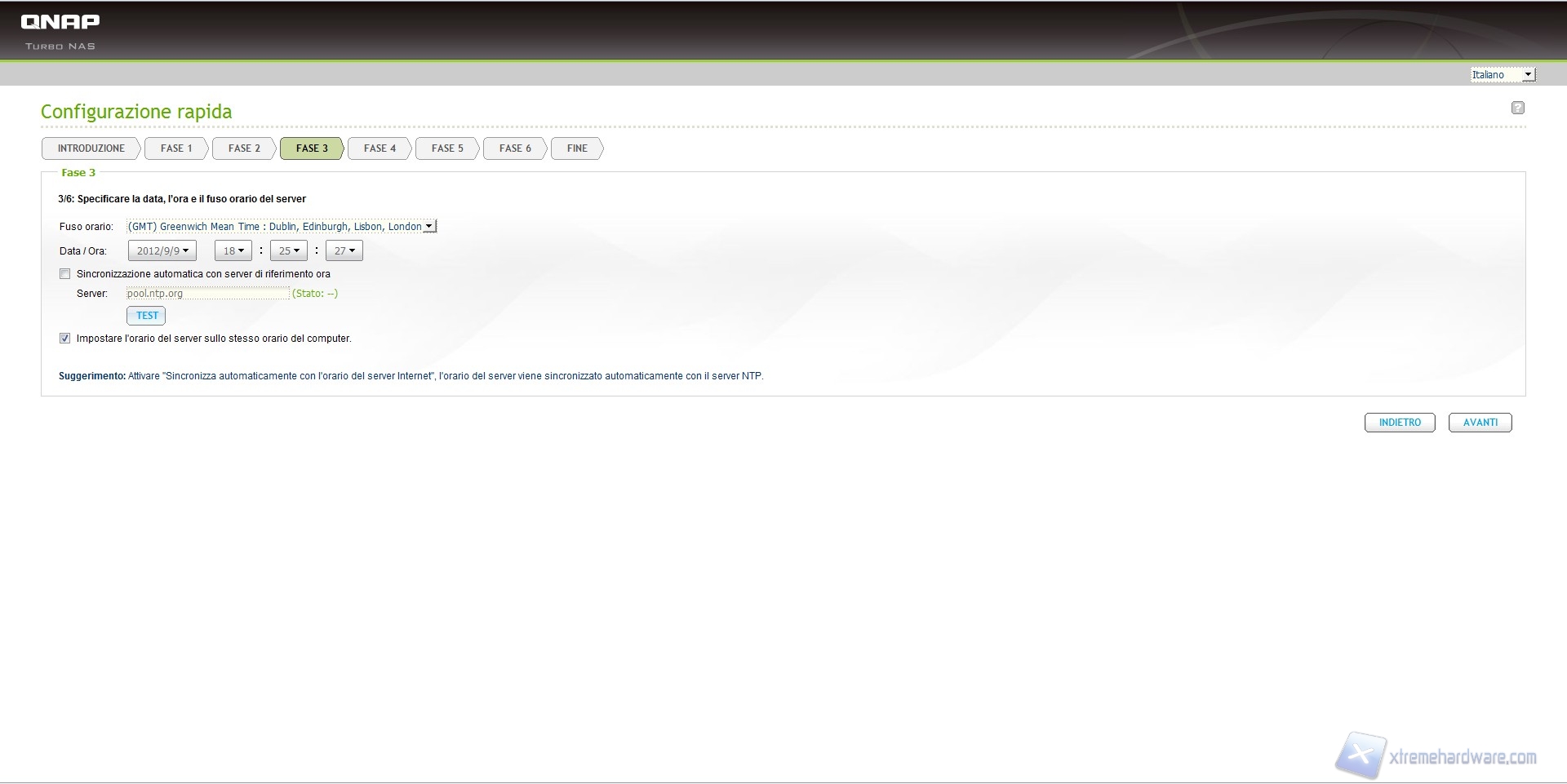Click the QNAP Turbo NAS logo
This screenshot has width=1567, height=784.
click(60, 30)
